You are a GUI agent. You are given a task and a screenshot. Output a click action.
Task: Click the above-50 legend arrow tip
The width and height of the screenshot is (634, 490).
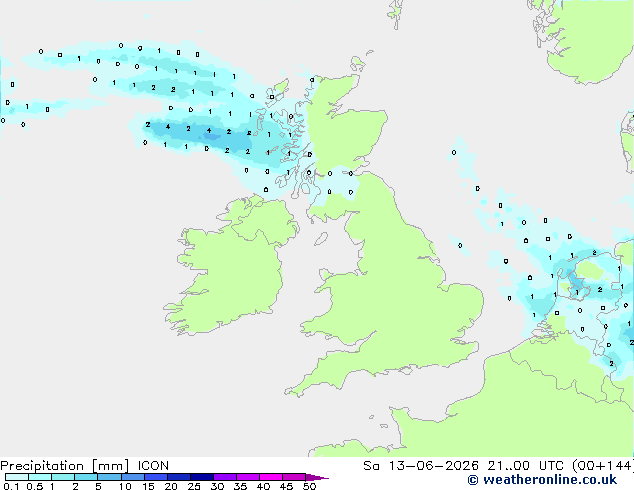pos(317,478)
